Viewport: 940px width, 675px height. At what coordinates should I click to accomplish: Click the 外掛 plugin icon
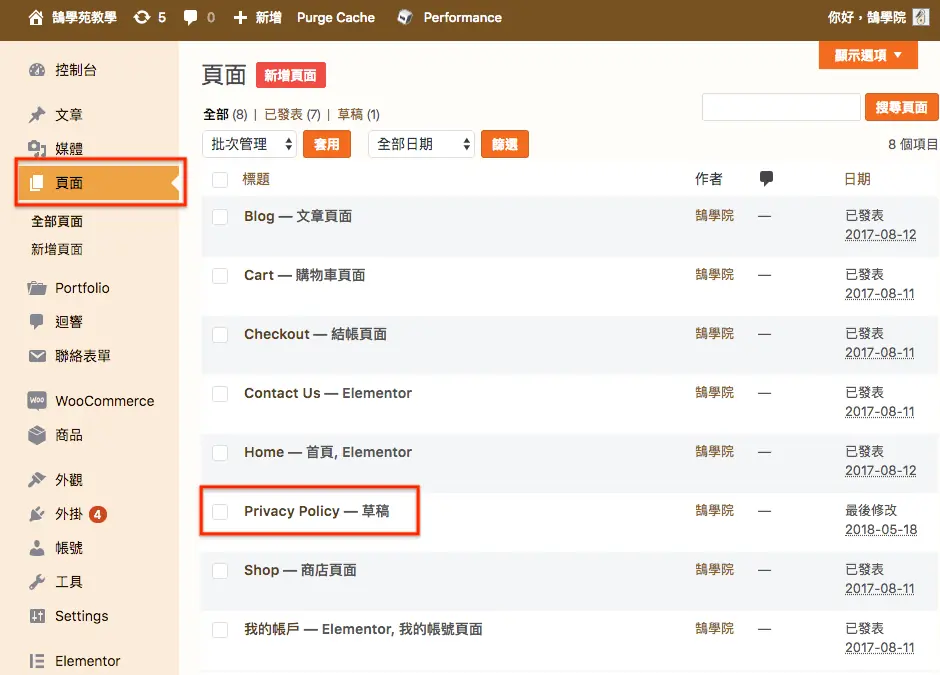(x=37, y=514)
